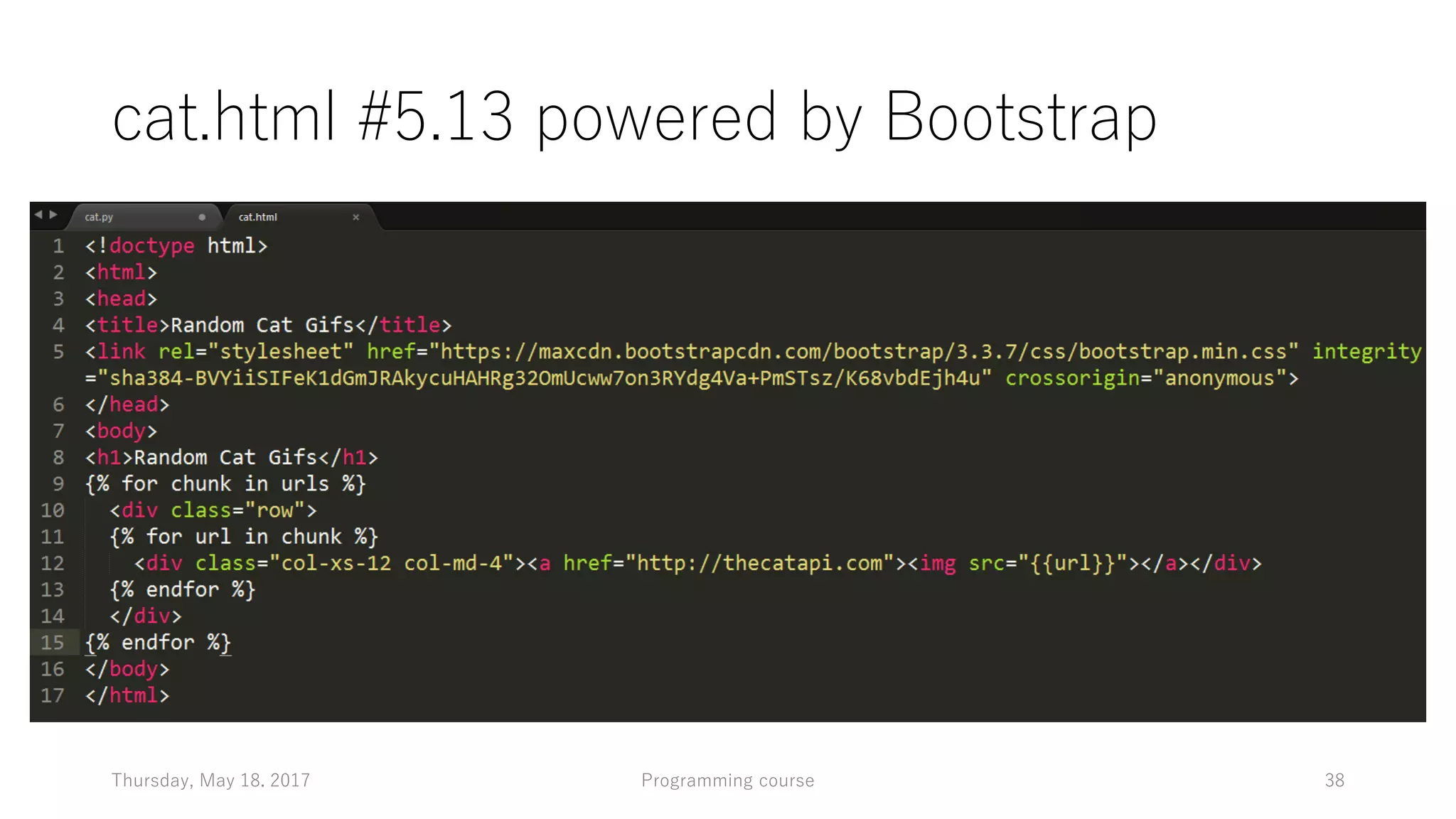Click the "anonymous" crossorigin value
The image size is (1456, 819).
(1219, 378)
